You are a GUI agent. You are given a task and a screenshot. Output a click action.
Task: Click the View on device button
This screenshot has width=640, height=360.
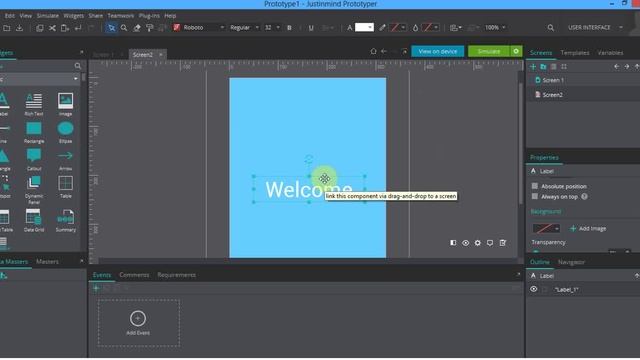tap(438, 51)
